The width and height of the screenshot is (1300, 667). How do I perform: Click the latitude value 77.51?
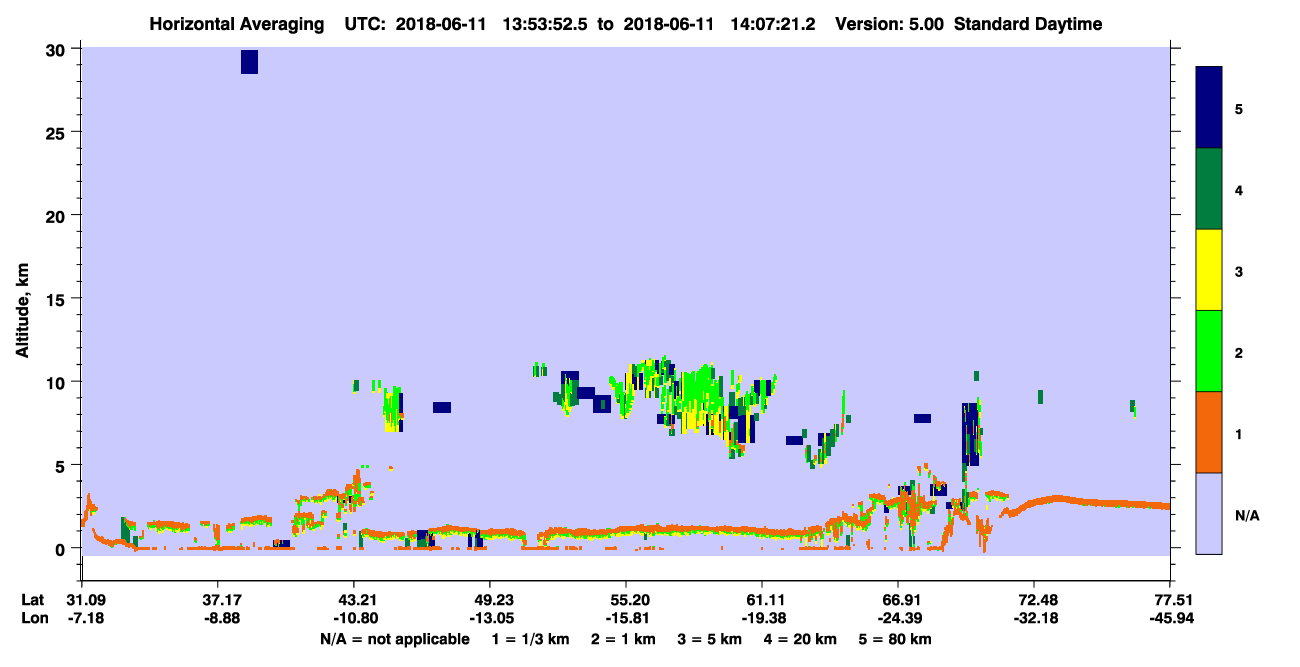pyautogui.click(x=1170, y=599)
